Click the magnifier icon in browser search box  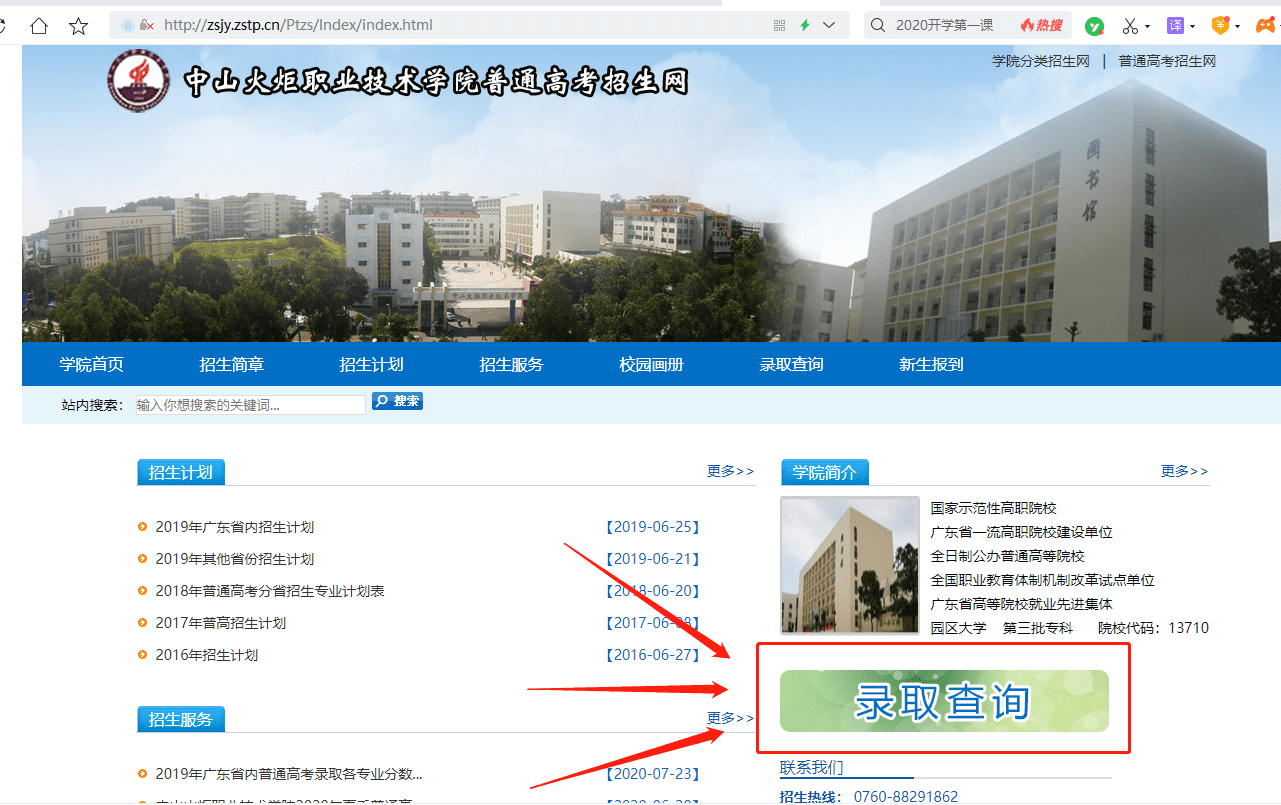coord(877,25)
